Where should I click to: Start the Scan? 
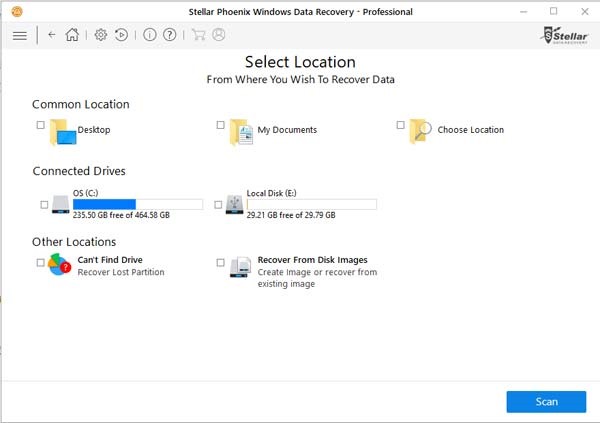[546, 402]
